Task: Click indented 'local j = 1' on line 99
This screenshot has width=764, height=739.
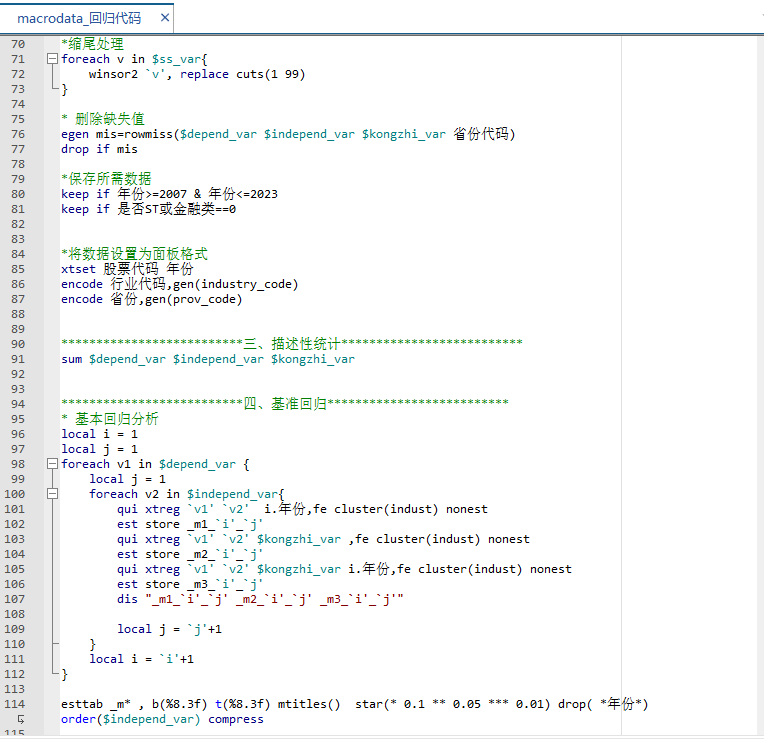Action: tap(128, 479)
